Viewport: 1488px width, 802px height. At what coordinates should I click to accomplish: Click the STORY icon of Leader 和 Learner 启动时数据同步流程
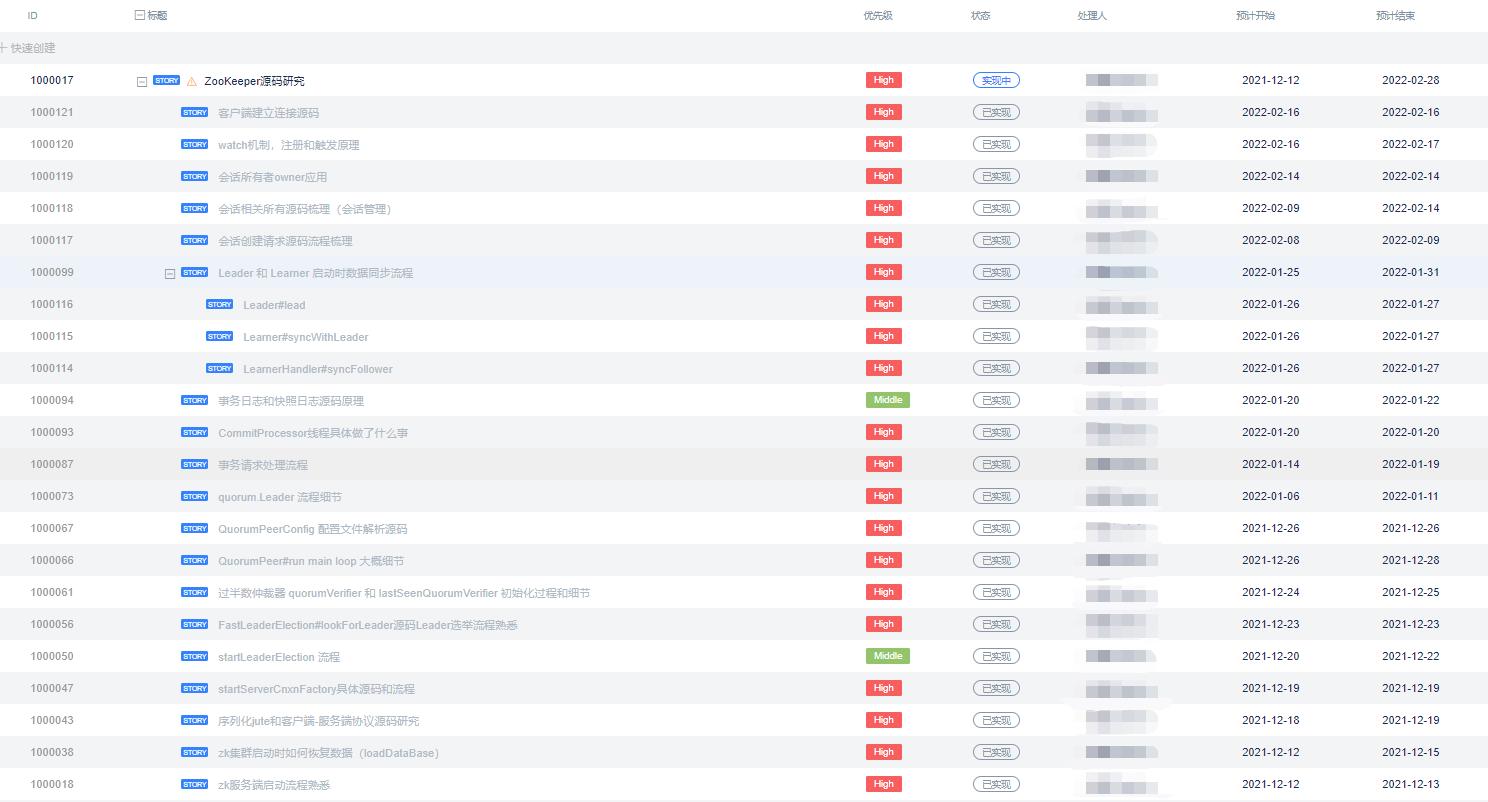click(195, 273)
